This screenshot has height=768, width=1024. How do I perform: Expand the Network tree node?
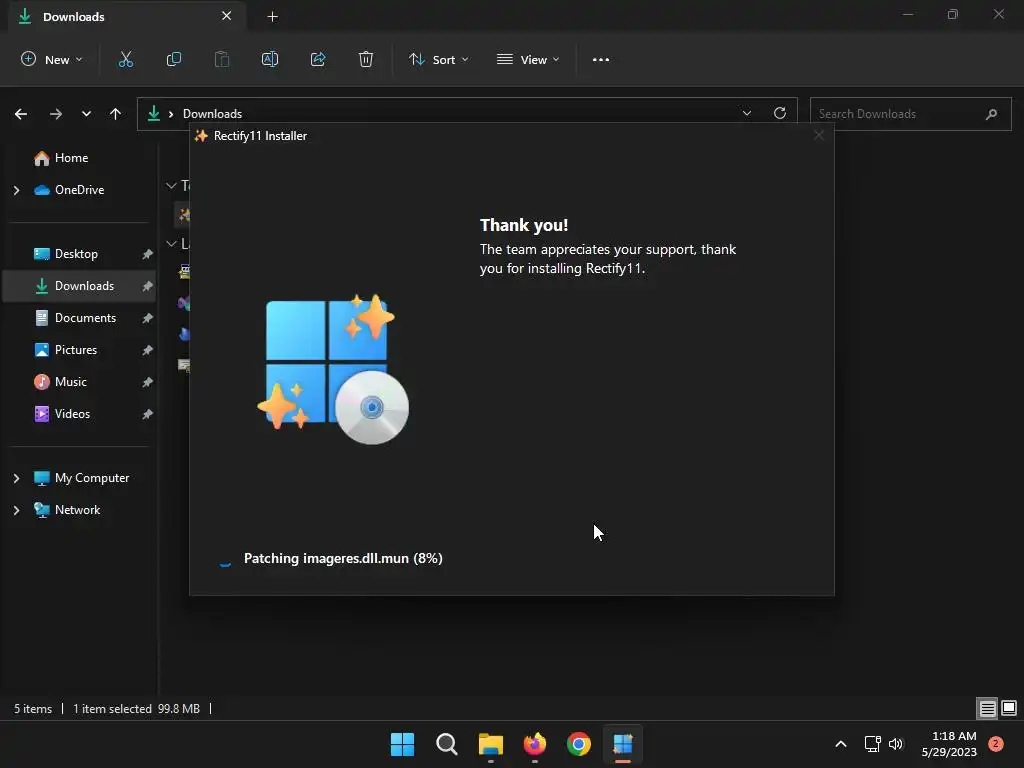click(x=16, y=510)
